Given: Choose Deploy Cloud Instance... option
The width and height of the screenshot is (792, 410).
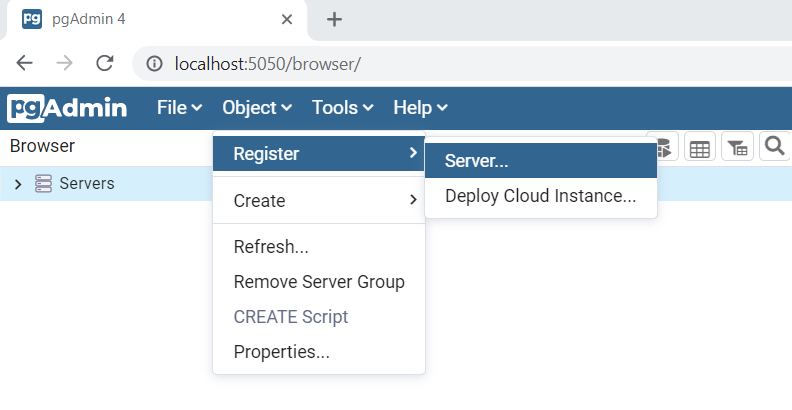Looking at the screenshot, I should tap(541, 196).
